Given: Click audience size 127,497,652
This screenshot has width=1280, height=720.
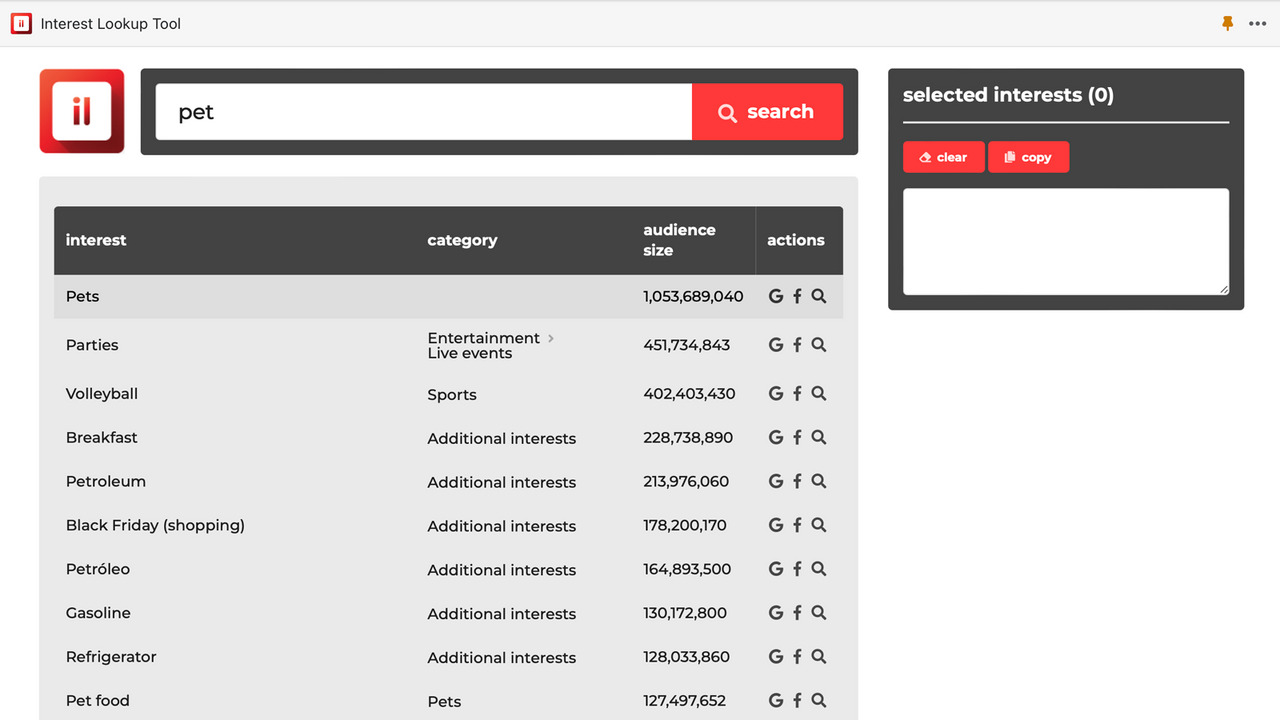Looking at the screenshot, I should [x=685, y=702].
